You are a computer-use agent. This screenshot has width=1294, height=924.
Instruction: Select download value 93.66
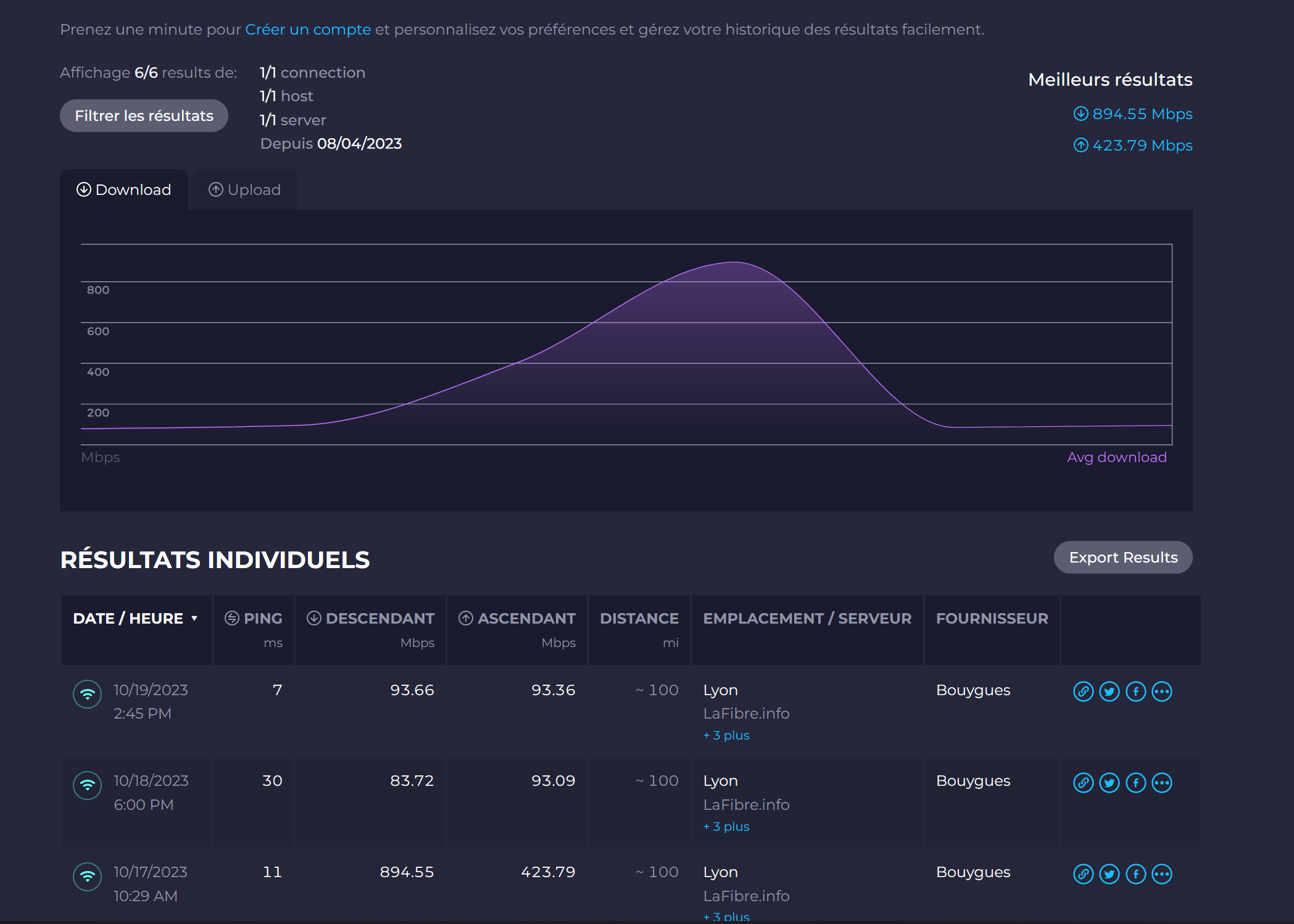pos(412,690)
